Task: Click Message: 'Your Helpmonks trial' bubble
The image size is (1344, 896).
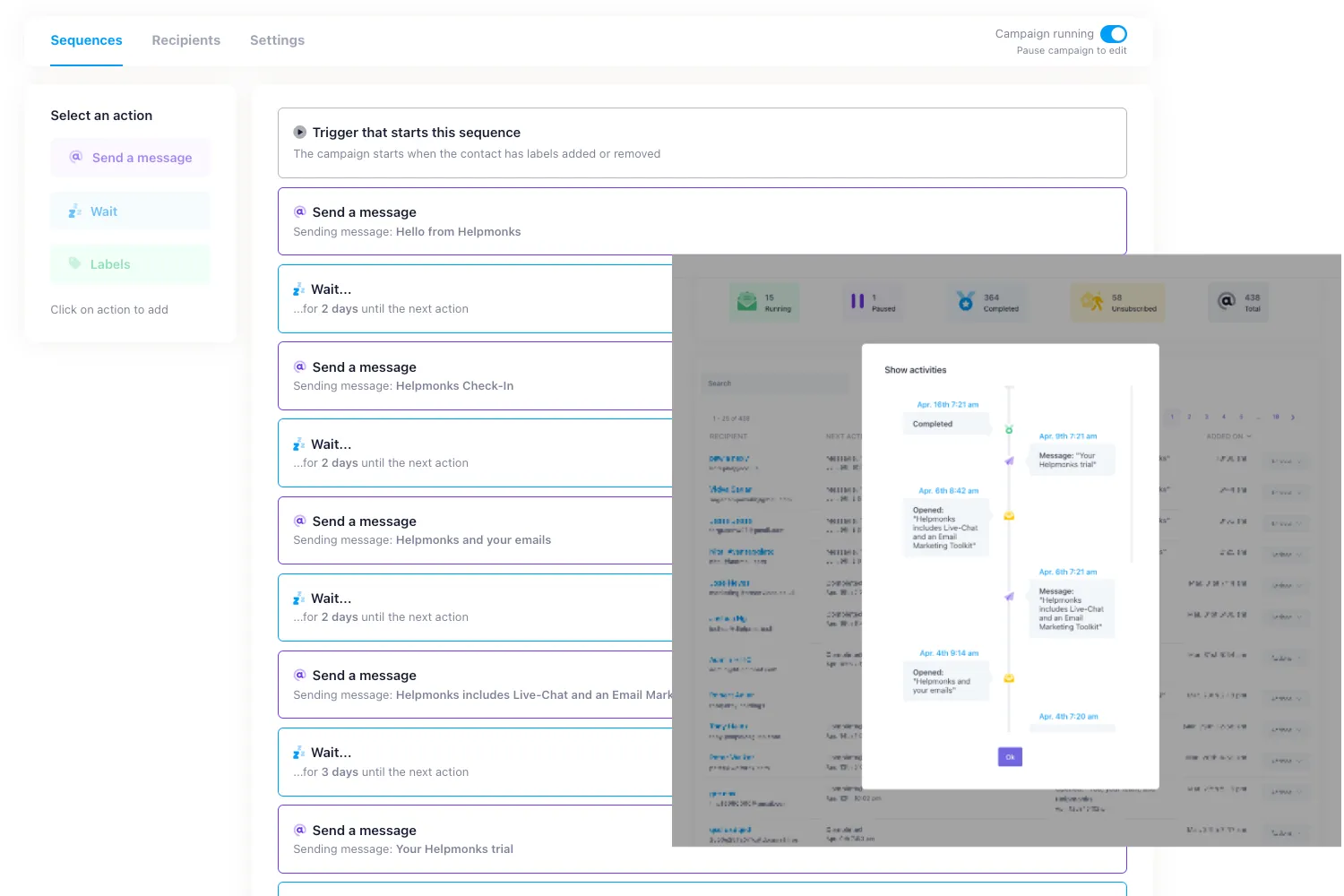Action: [1072, 461]
